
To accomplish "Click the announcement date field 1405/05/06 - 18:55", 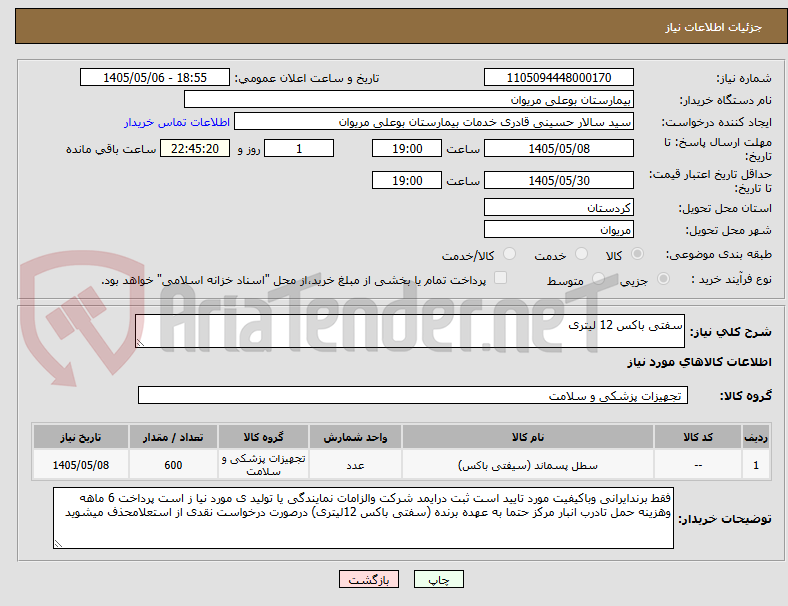I will 155,78.
